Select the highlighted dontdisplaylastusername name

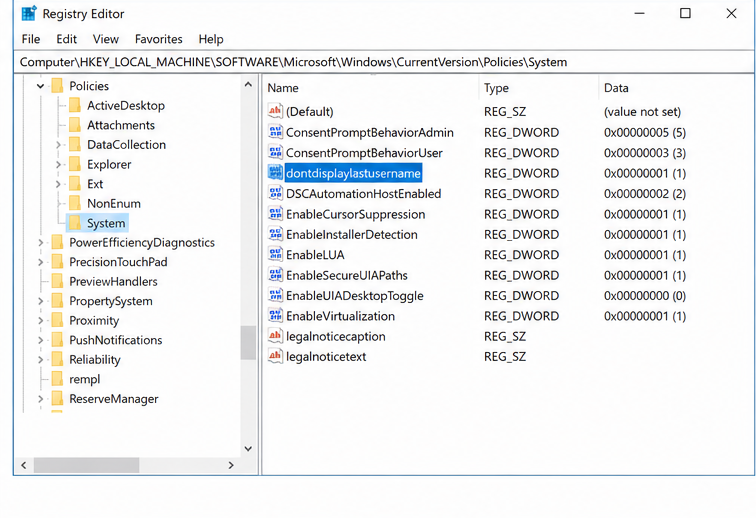353,173
